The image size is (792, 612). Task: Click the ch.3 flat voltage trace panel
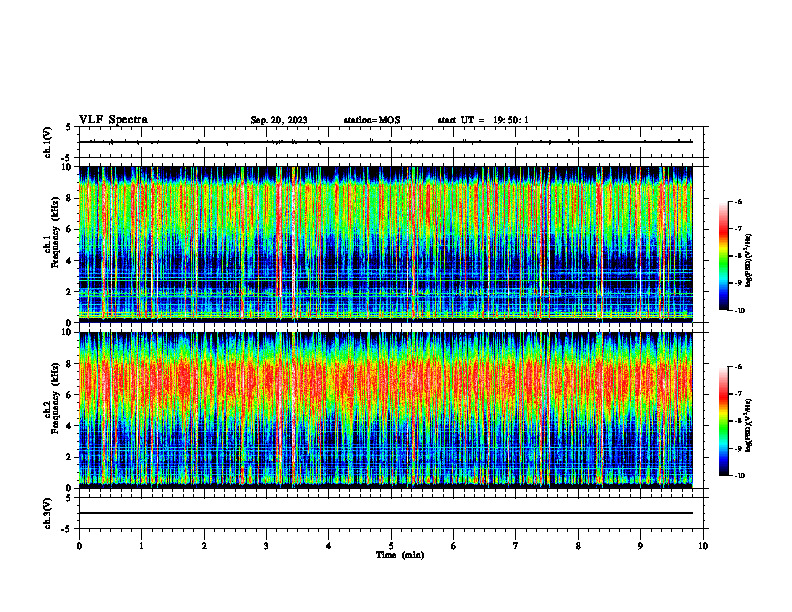coord(391,513)
